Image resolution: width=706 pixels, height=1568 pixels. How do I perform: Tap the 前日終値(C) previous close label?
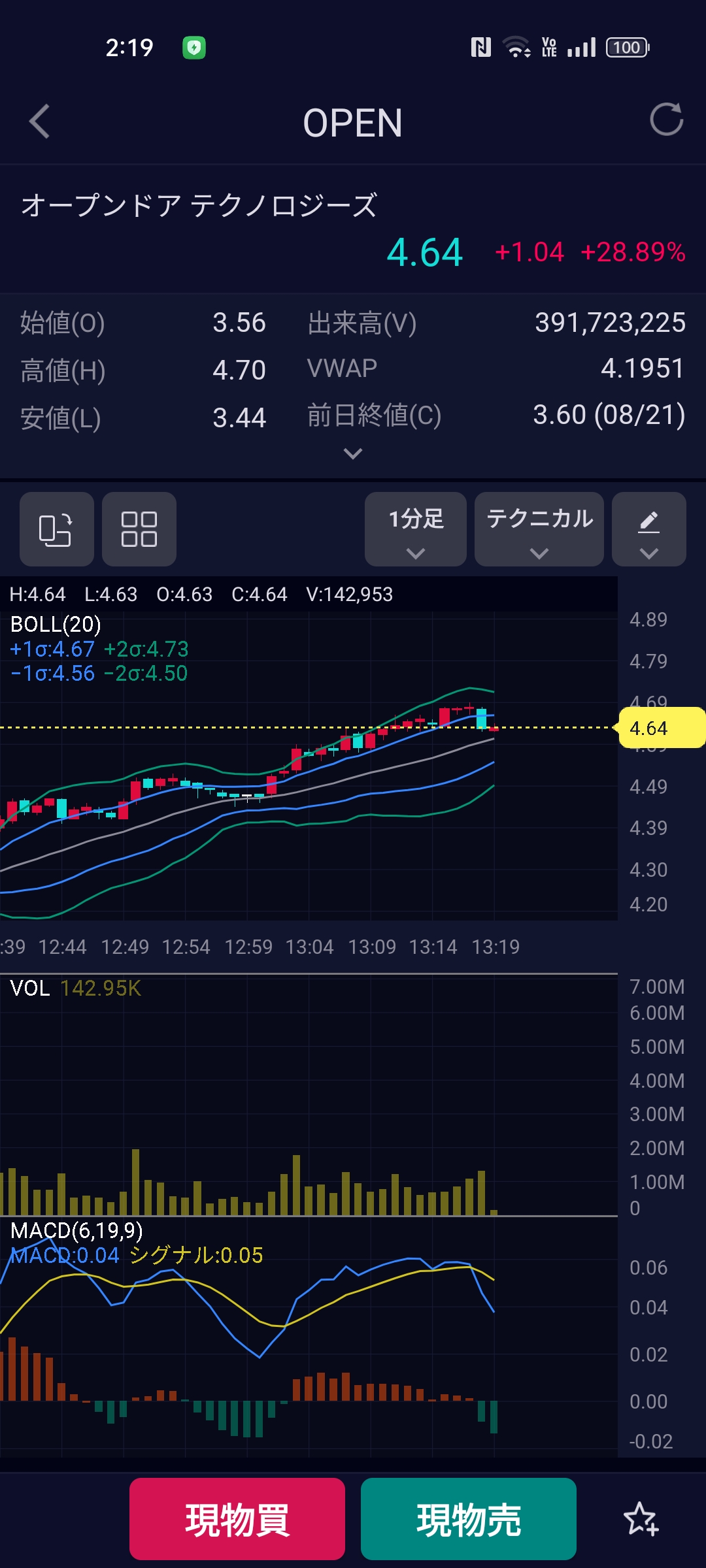click(x=375, y=415)
